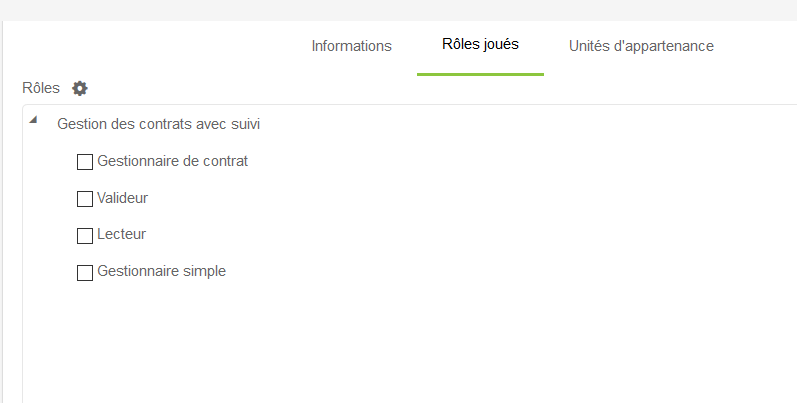Open the Rôles settings gear icon
This screenshot has width=797, height=403.
80,88
